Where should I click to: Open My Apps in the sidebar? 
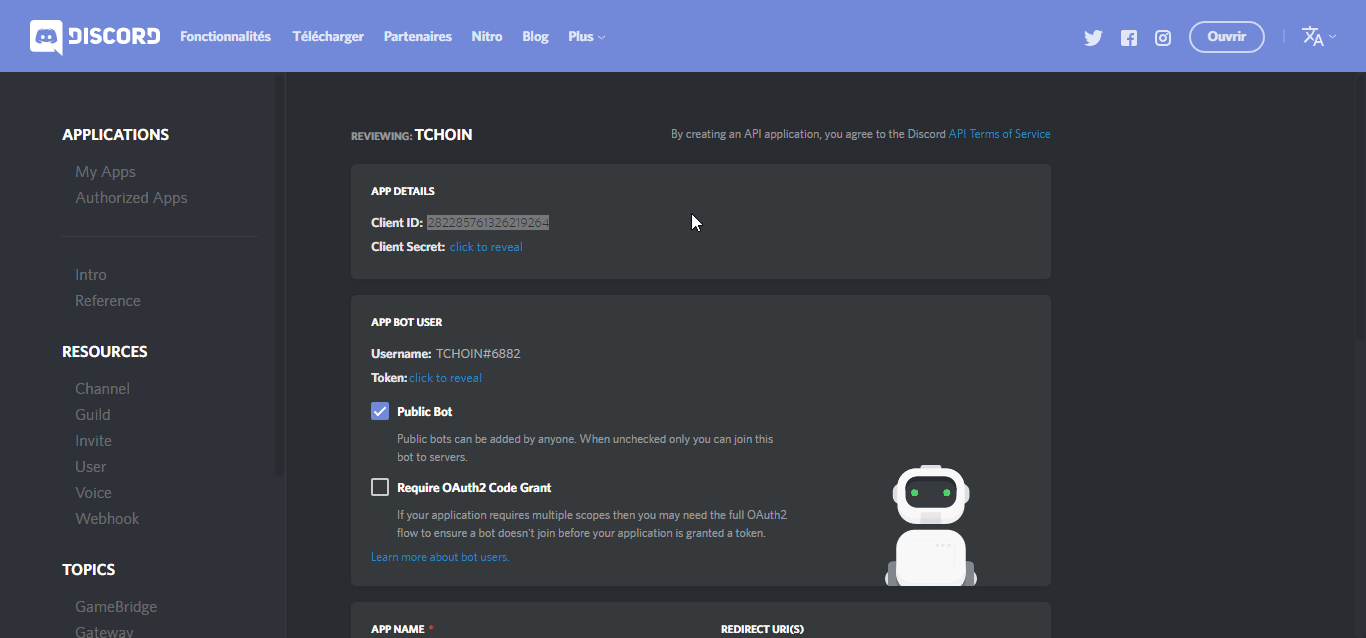coord(105,172)
